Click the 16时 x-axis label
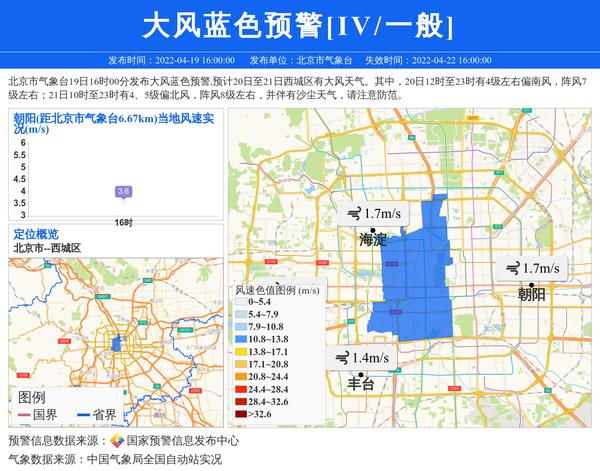This screenshot has width=600, height=471. click(124, 222)
